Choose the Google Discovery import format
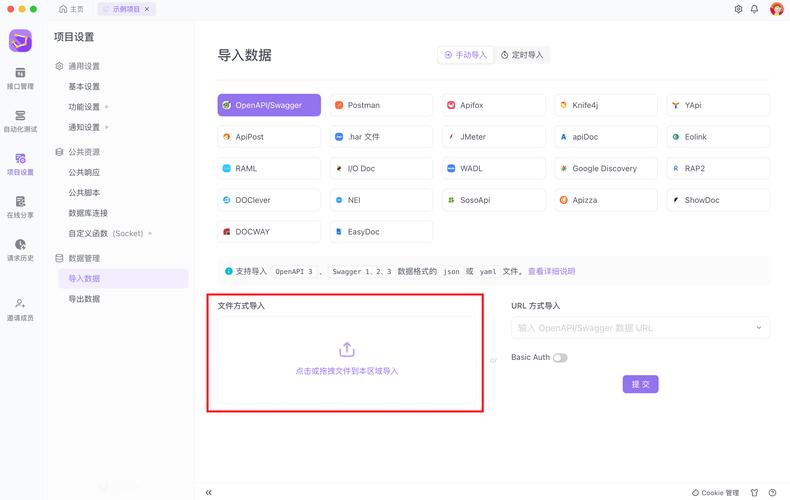Image resolution: width=790 pixels, height=500 pixels. pyautogui.click(x=606, y=168)
